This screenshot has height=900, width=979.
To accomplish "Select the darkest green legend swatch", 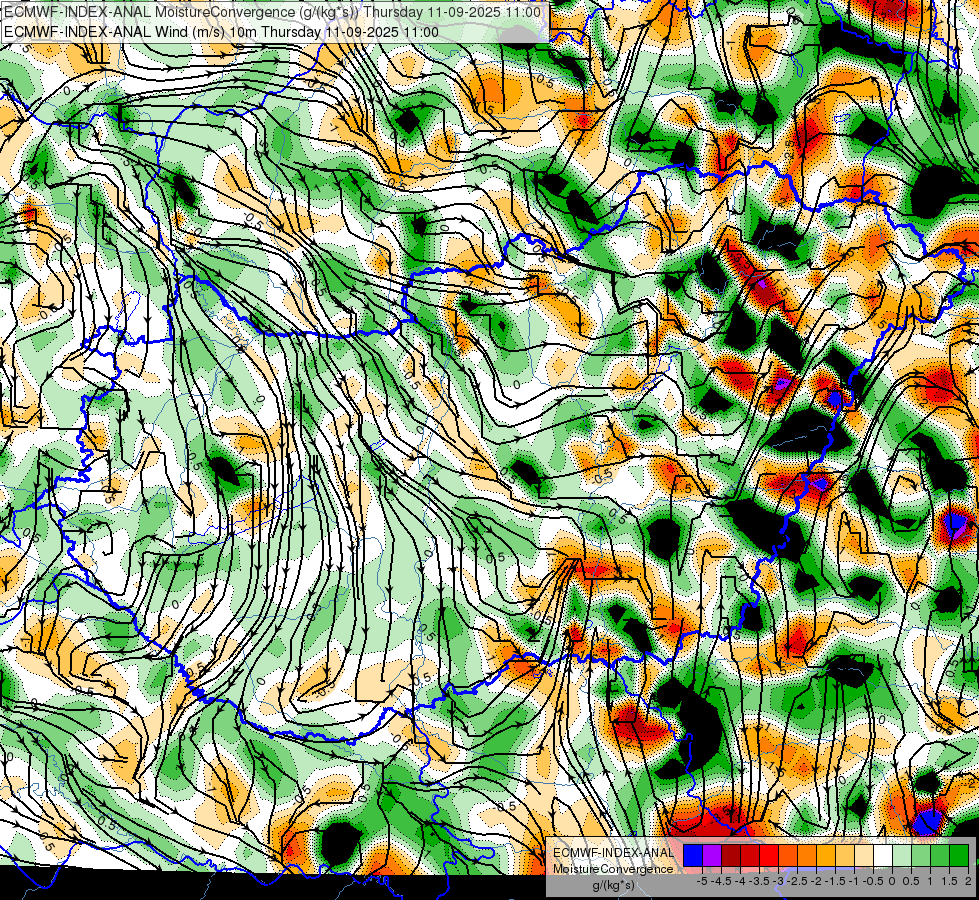I will [x=959, y=855].
